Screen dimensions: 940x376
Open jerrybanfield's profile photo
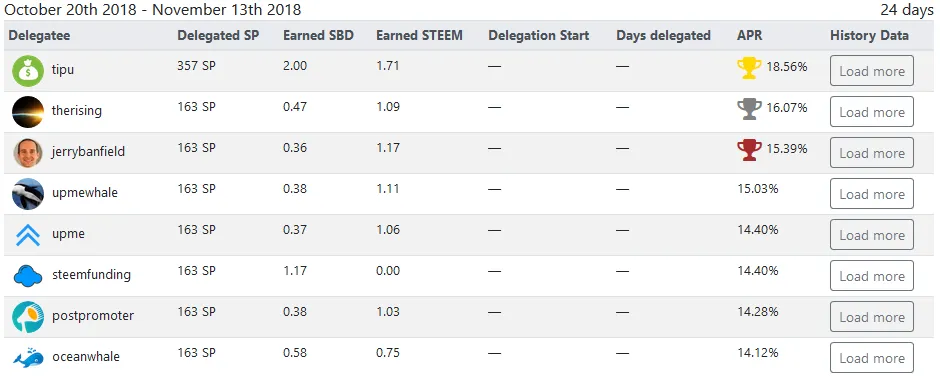click(28, 152)
